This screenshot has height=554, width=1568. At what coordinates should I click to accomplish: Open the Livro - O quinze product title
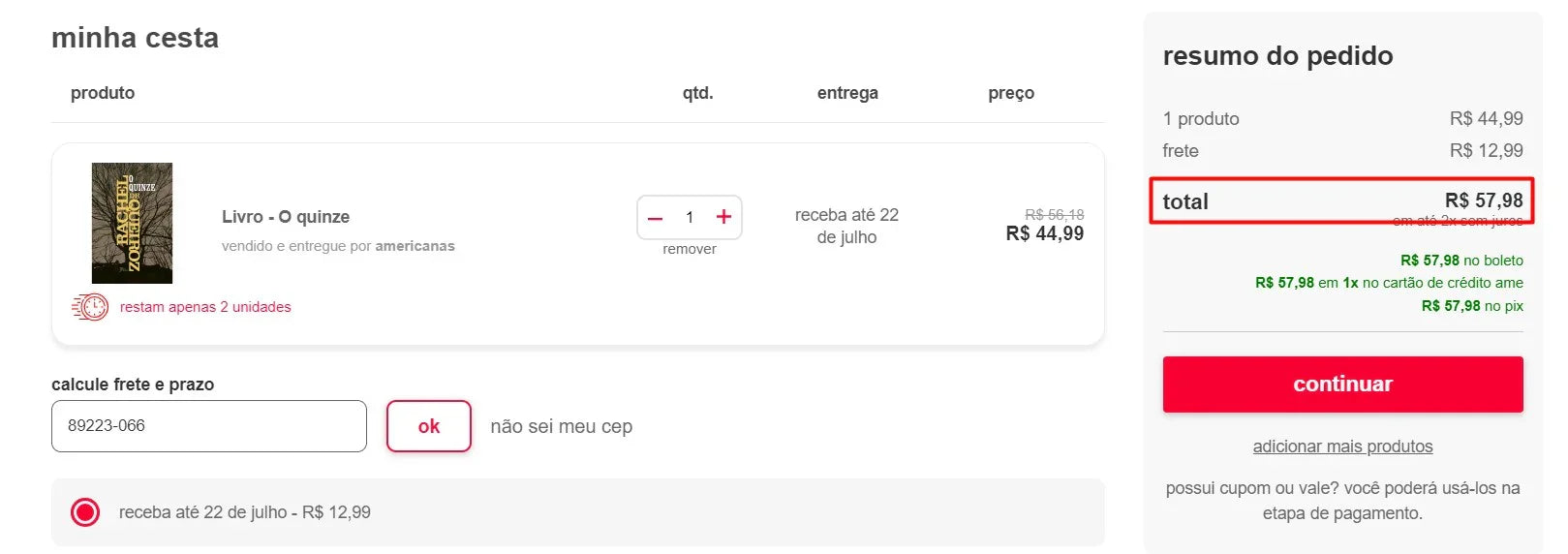click(286, 217)
